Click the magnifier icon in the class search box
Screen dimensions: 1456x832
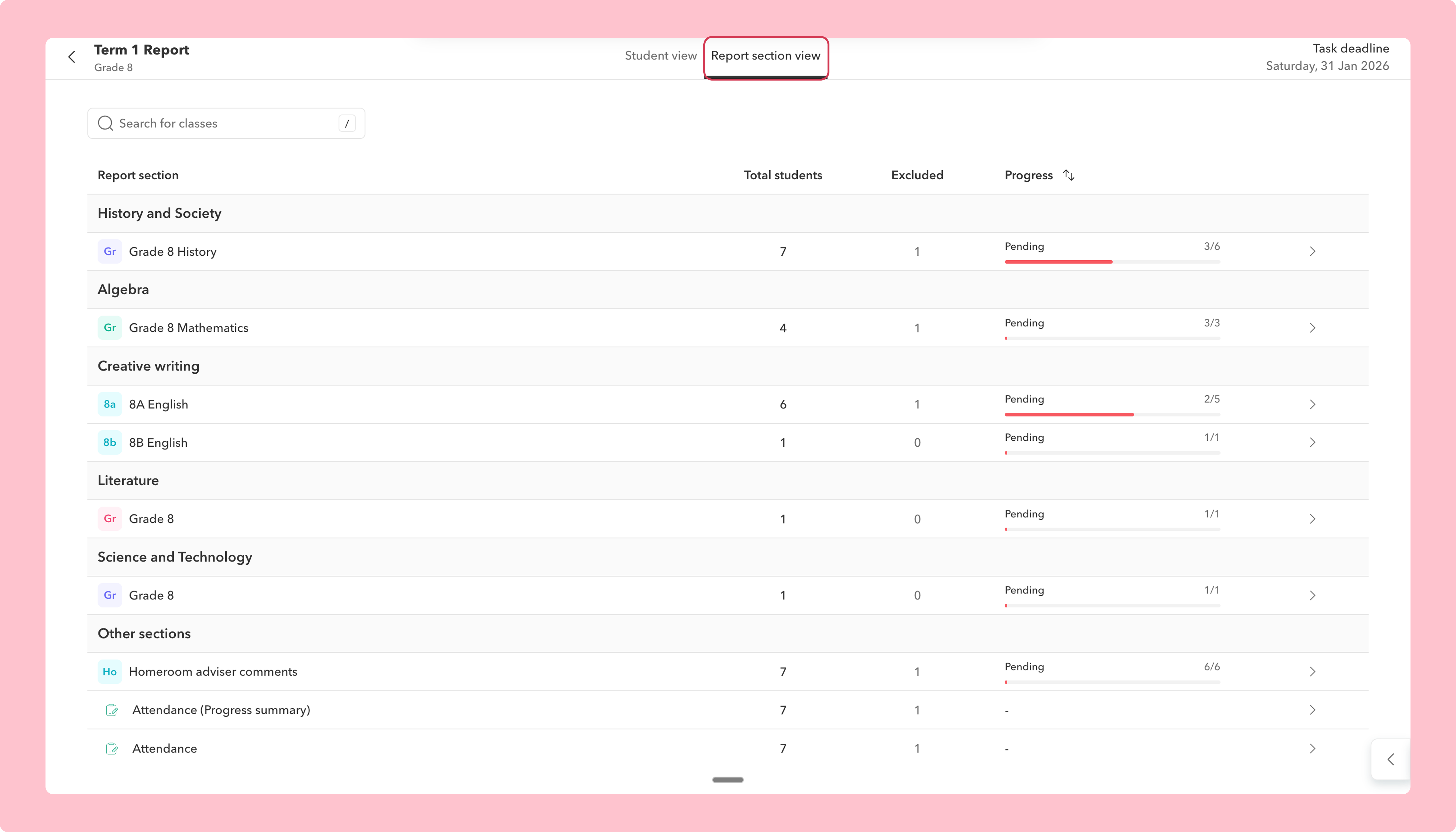pos(105,123)
